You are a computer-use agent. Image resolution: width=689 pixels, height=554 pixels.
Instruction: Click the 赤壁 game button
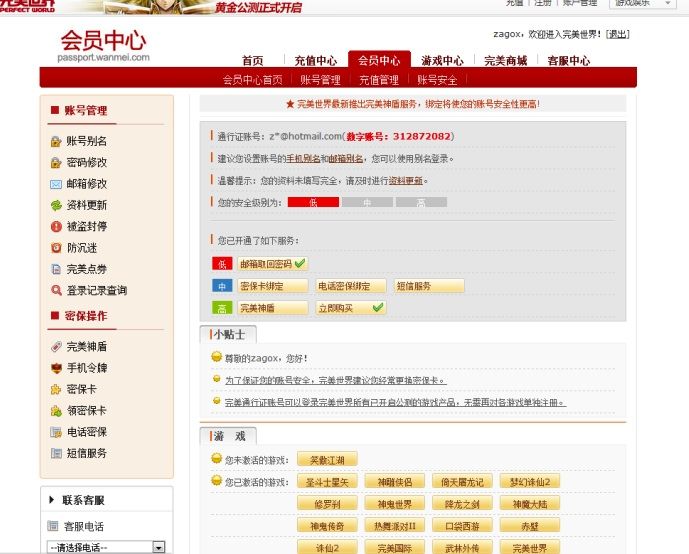click(x=529, y=525)
